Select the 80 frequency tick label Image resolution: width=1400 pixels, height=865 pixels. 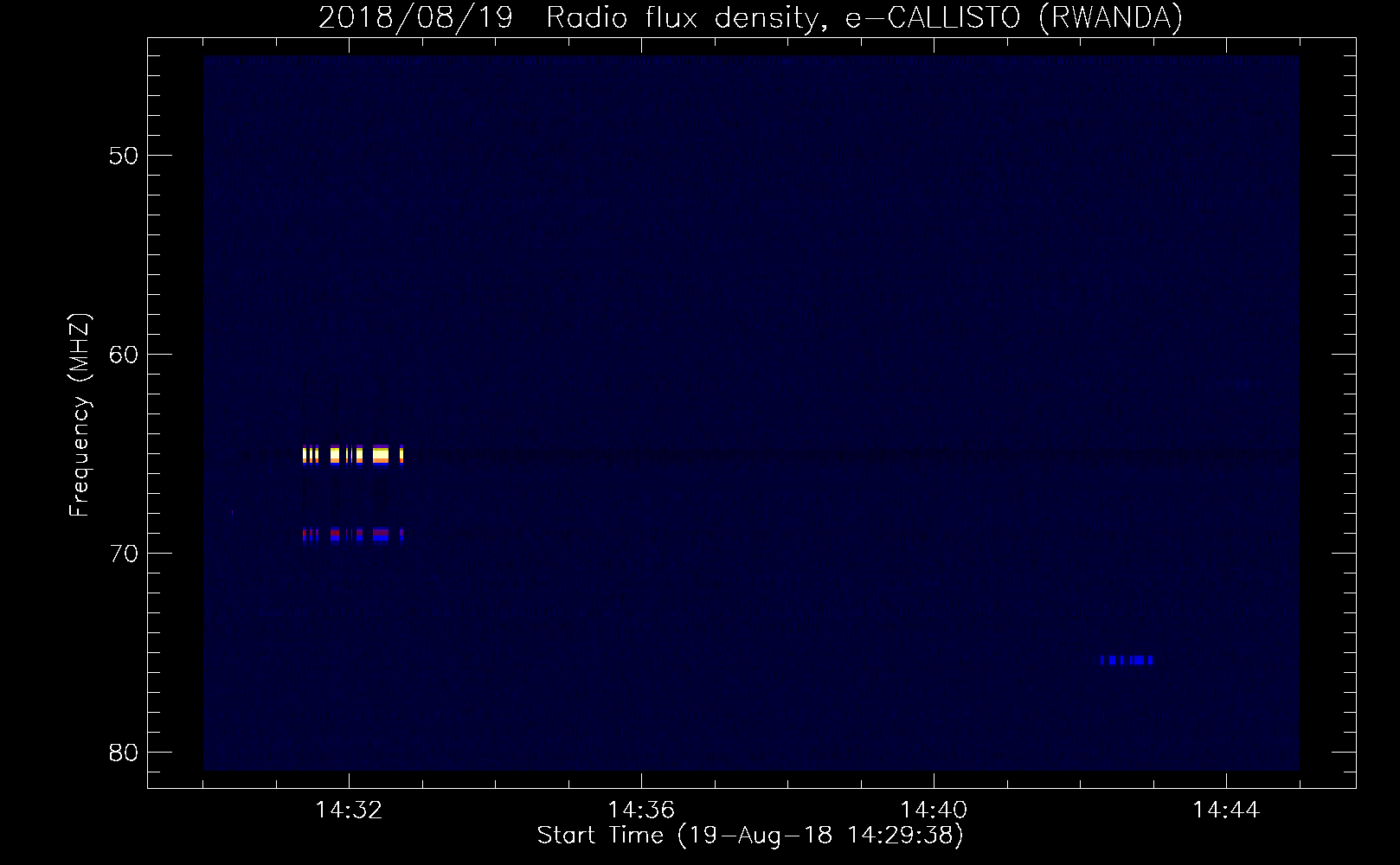pos(124,753)
